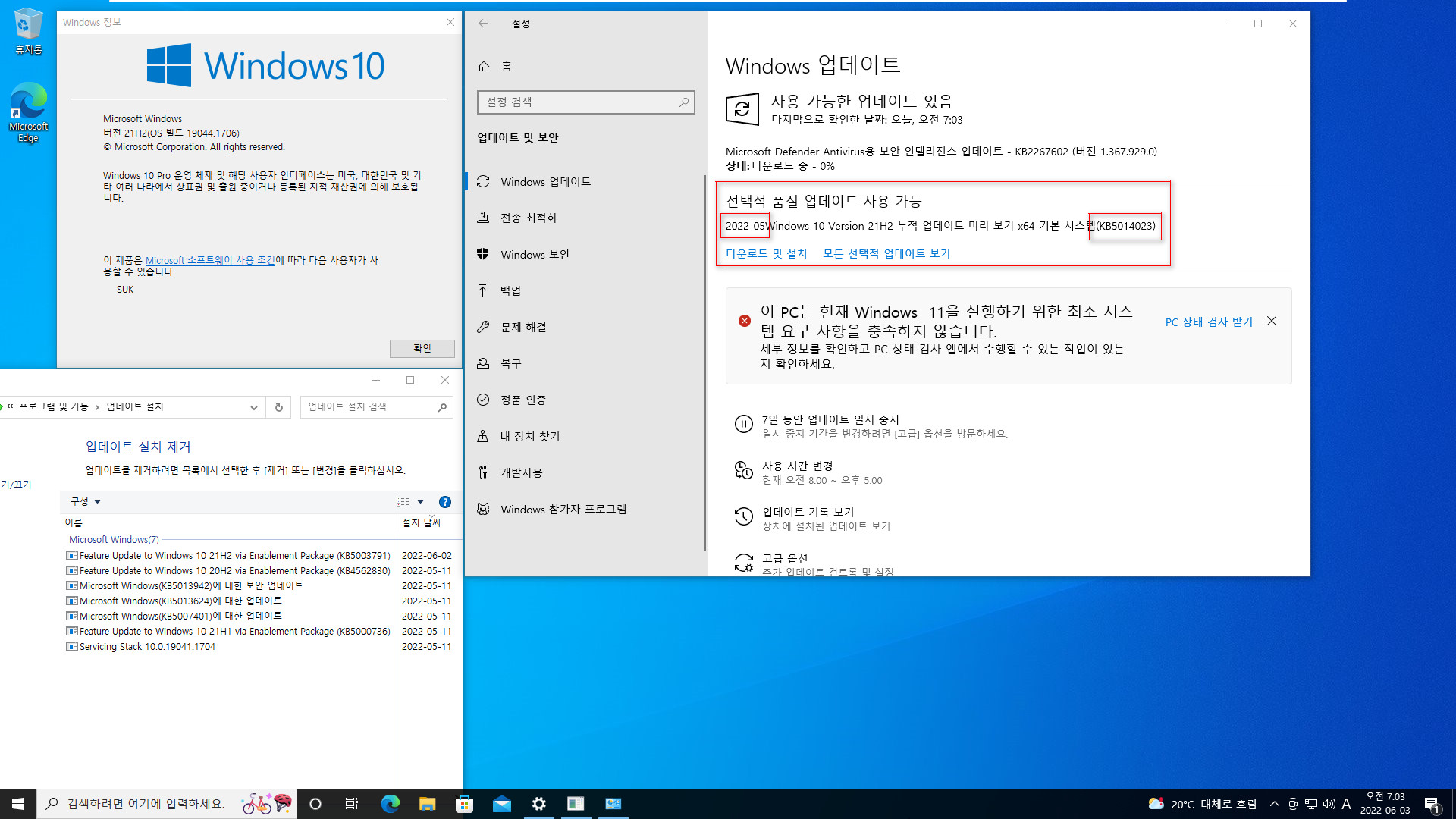The image size is (1456, 819).
Task: Click 모든 선택적 업데이트 보기 link
Action: point(886,253)
